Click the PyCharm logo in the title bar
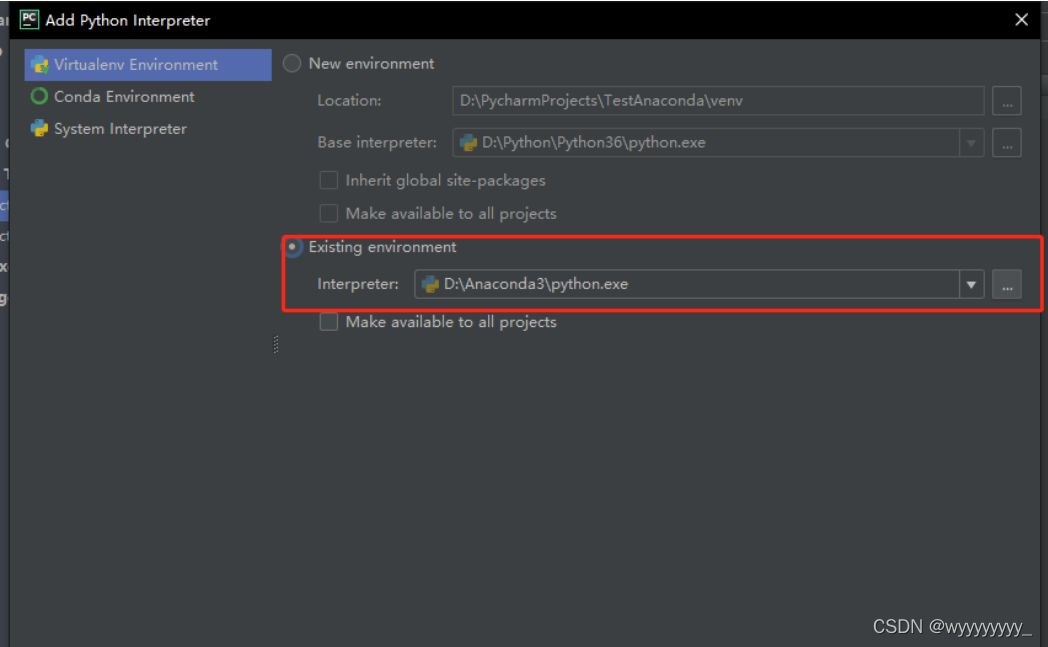 point(29,20)
